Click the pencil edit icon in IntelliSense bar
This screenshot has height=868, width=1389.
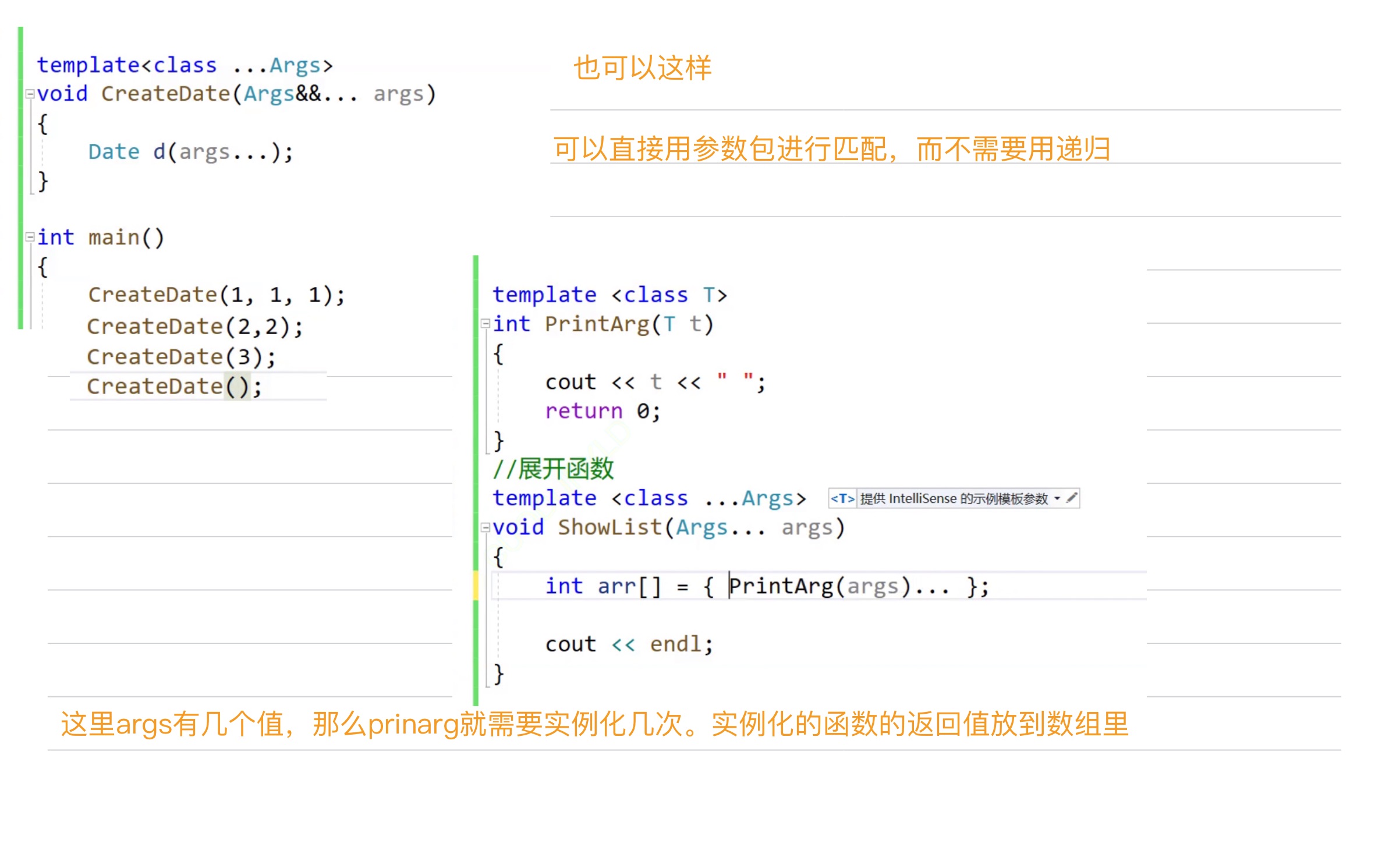1071,498
